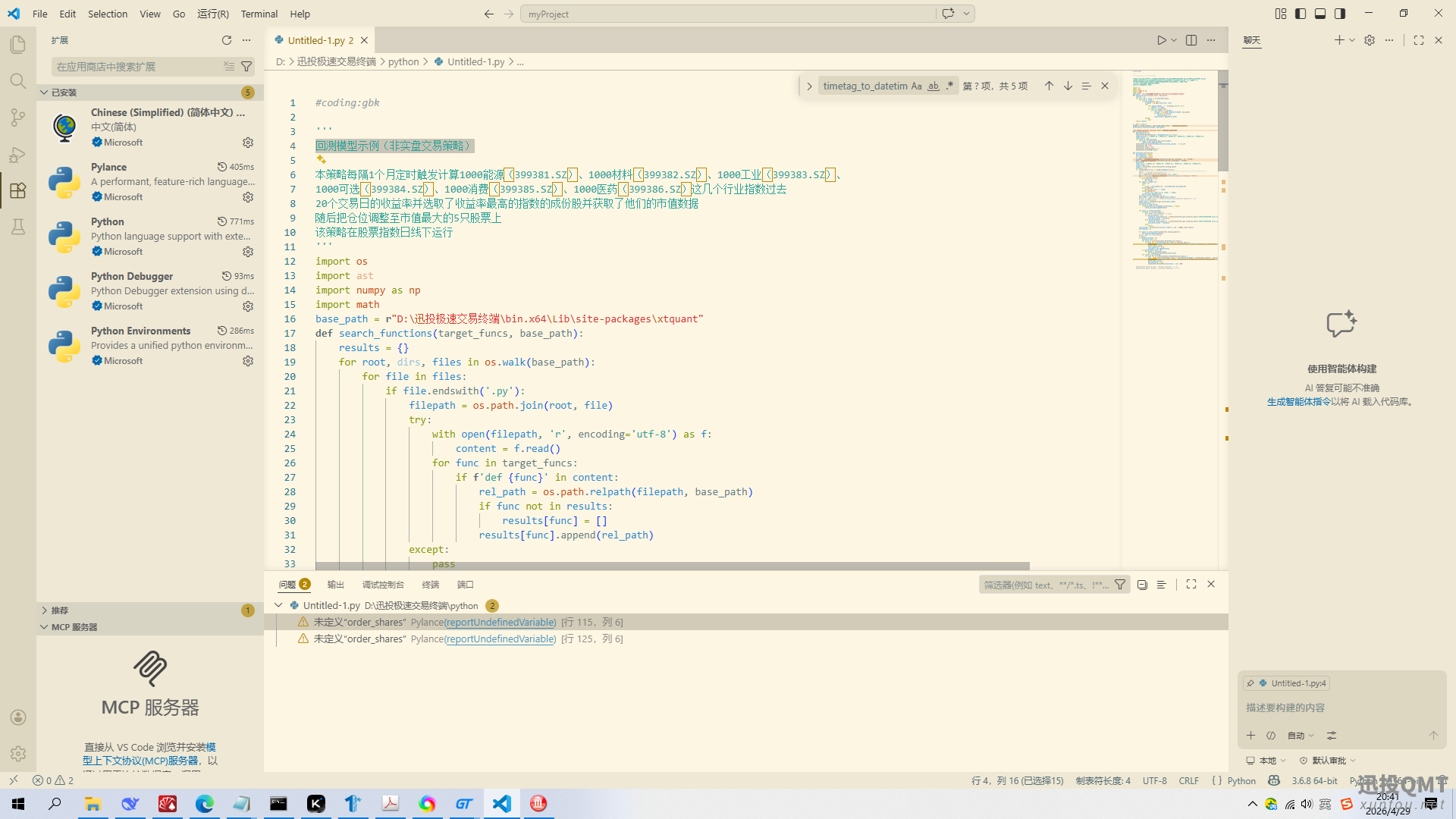
Task: Click the Split Editor Right icon
Action: click(1191, 40)
